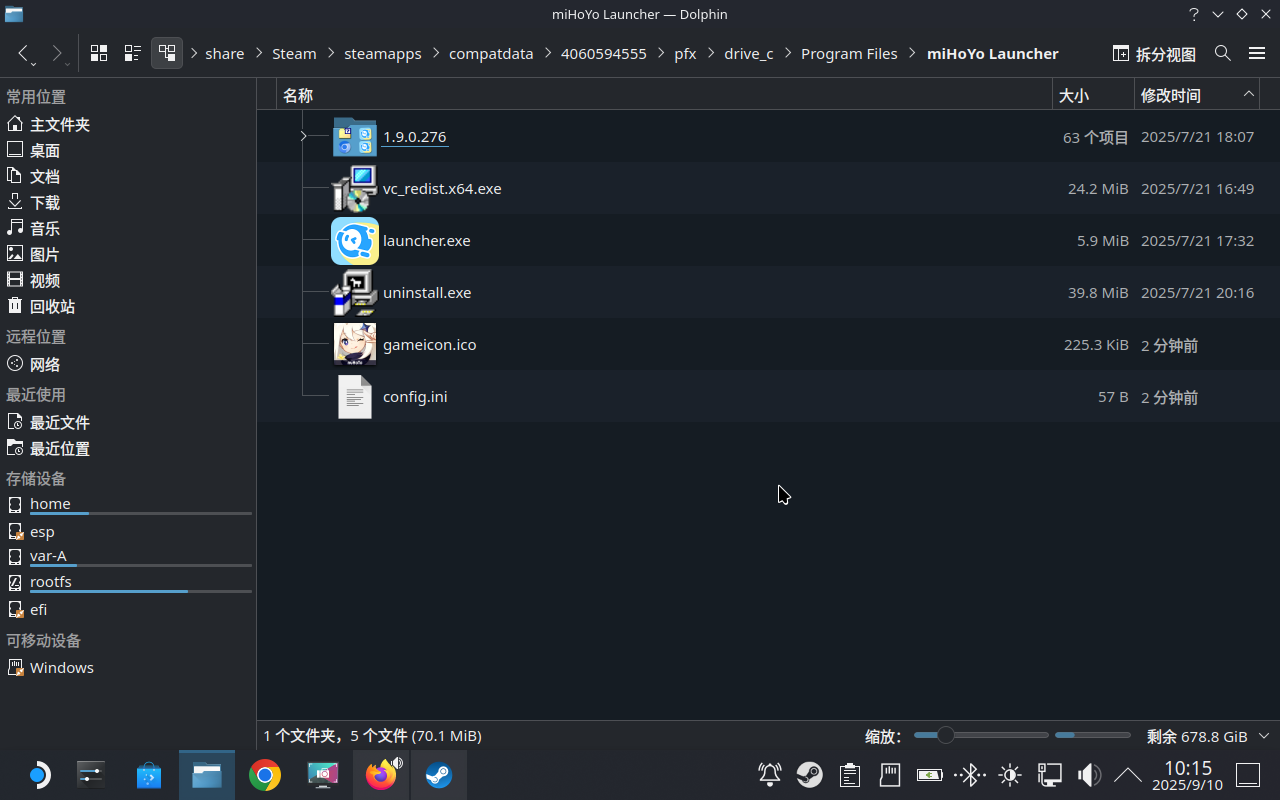Launch Google Chrome from the taskbar
1280x800 pixels.
click(265, 775)
